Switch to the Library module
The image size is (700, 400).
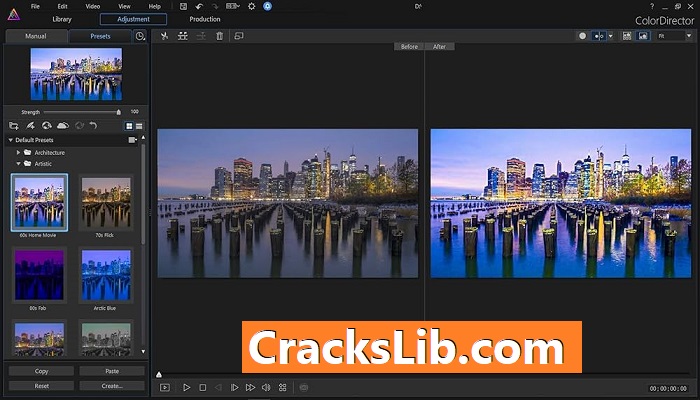(62, 19)
